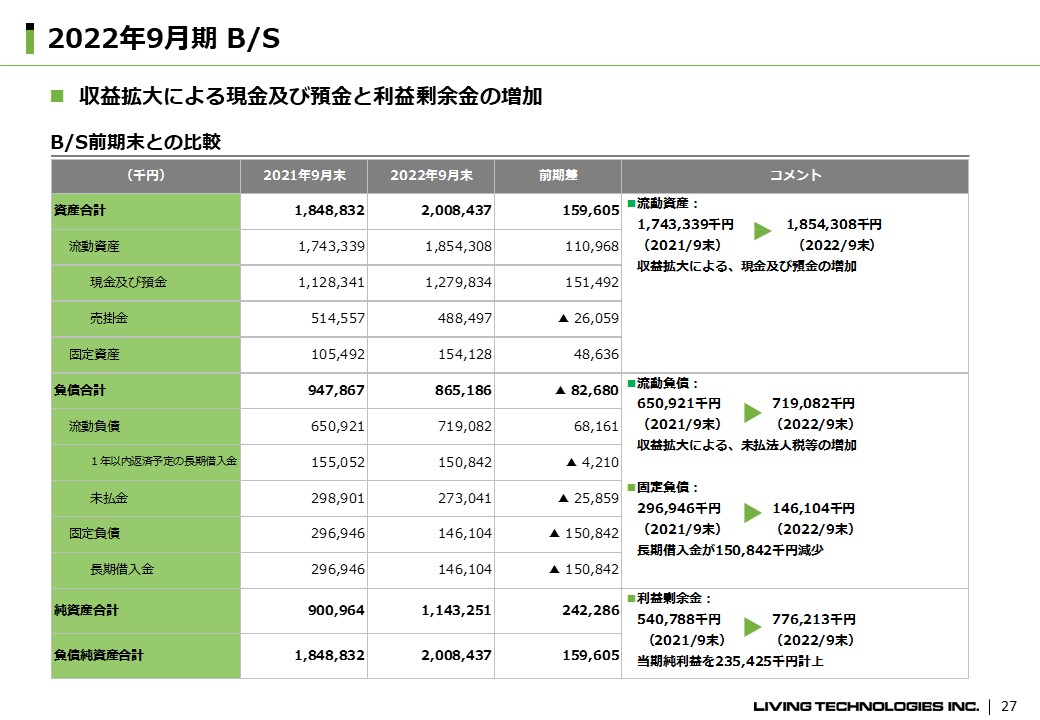Click table cell 650,921 in the 流動負債 row
Screen dimensions: 1040x720
(x=338, y=426)
